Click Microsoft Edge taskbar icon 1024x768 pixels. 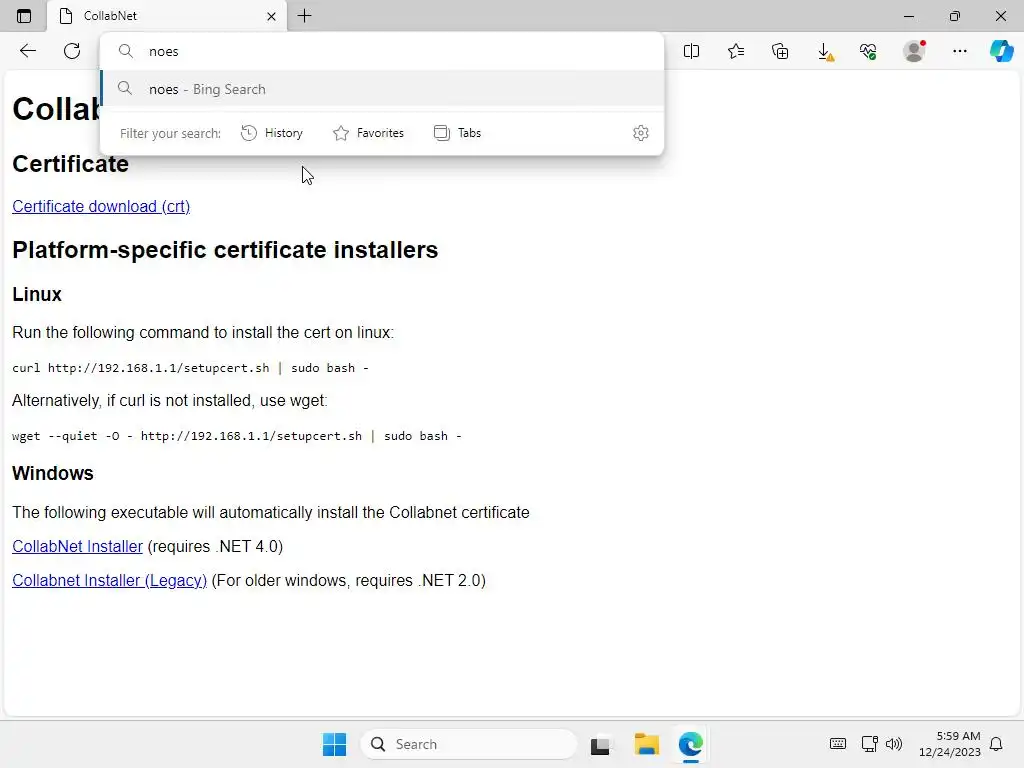pos(691,744)
